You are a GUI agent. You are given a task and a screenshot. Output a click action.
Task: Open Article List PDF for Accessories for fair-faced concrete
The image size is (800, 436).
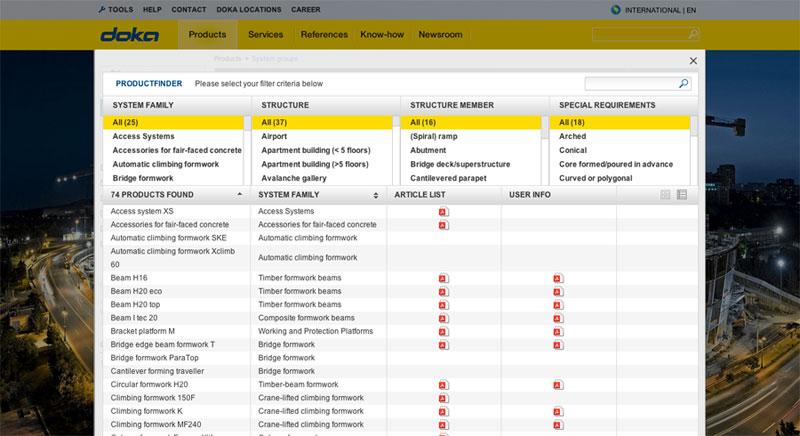tap(443, 225)
